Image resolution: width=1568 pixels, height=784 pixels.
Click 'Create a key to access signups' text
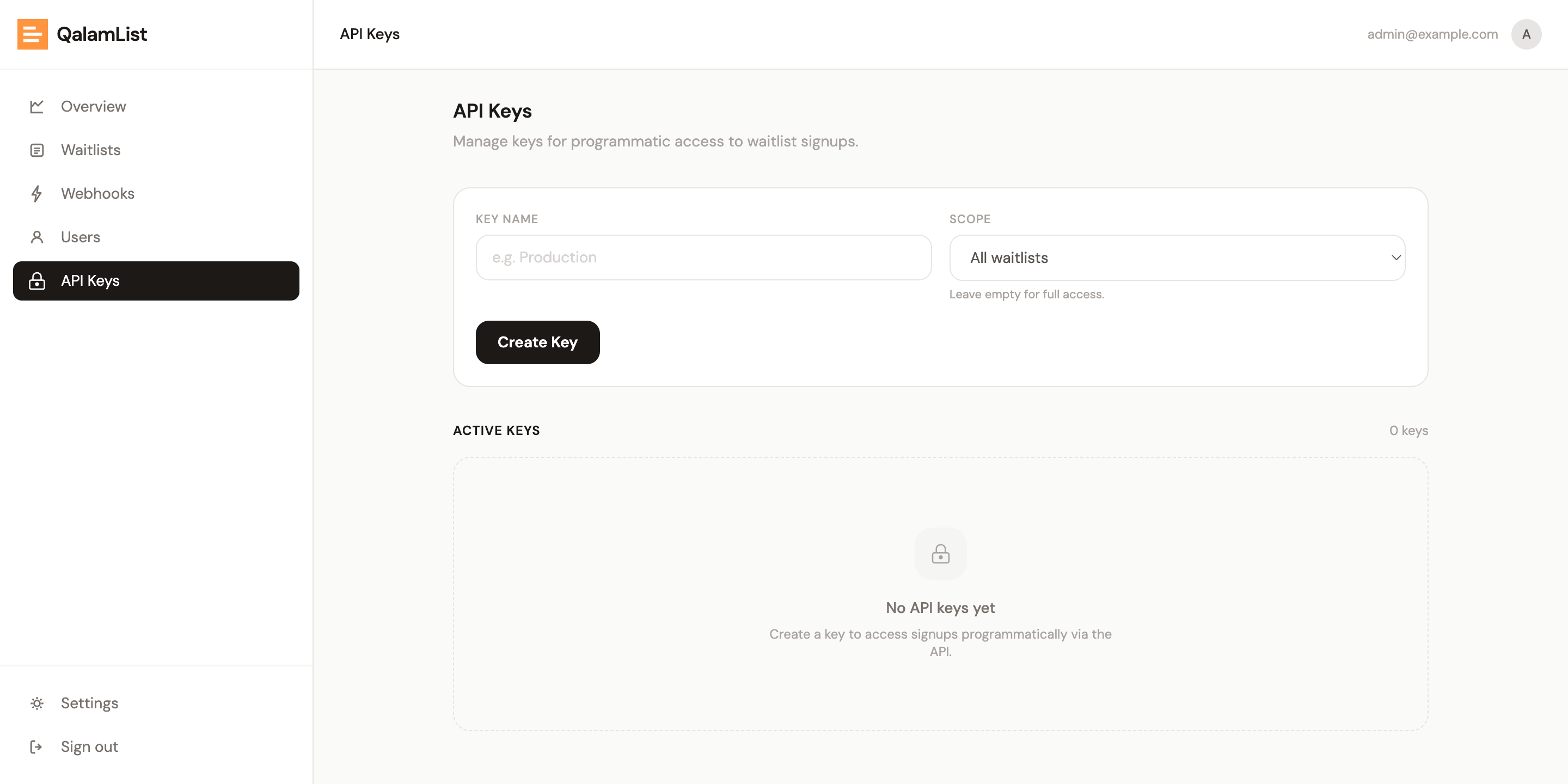(x=940, y=643)
